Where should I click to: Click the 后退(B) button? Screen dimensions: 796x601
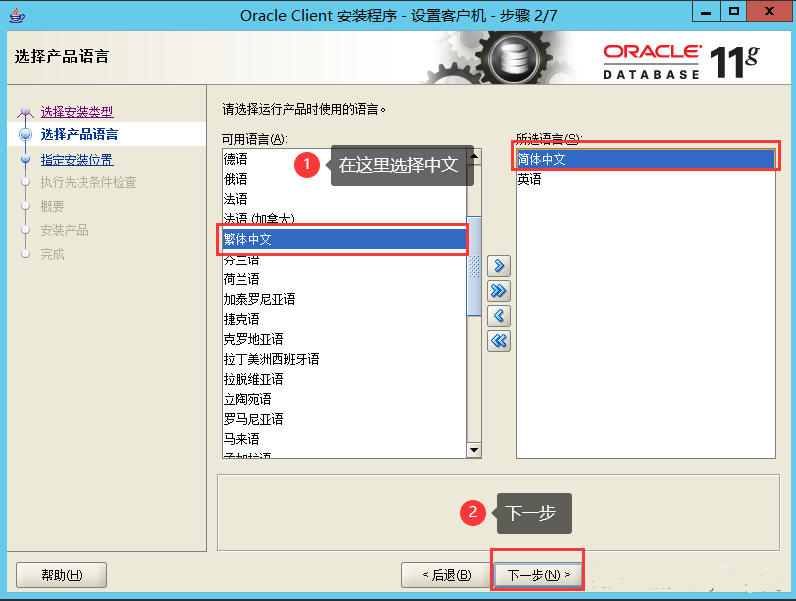pos(446,575)
